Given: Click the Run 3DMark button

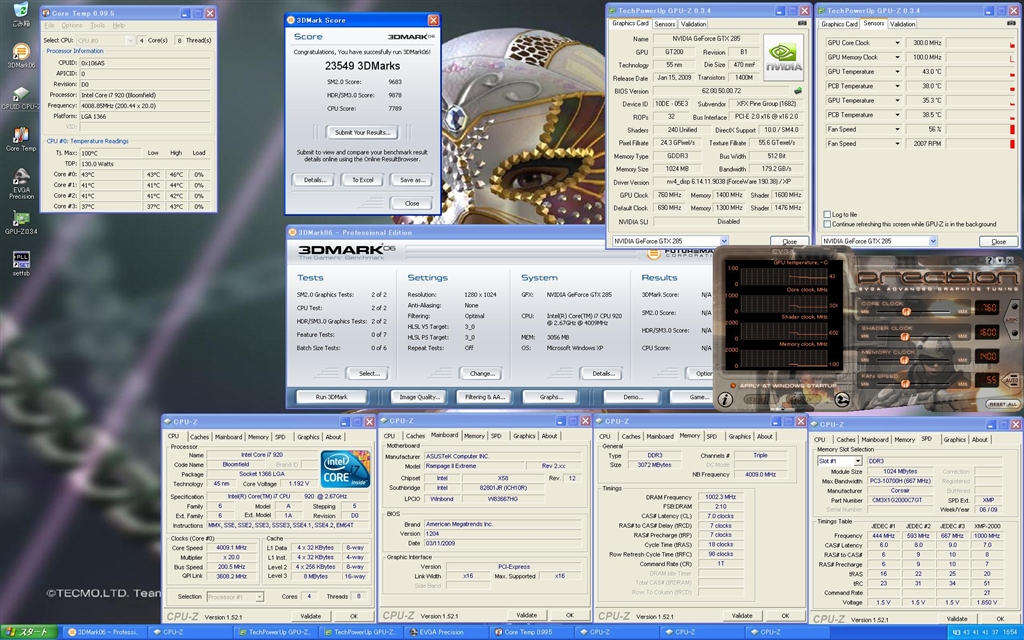Looking at the screenshot, I should tap(332, 397).
